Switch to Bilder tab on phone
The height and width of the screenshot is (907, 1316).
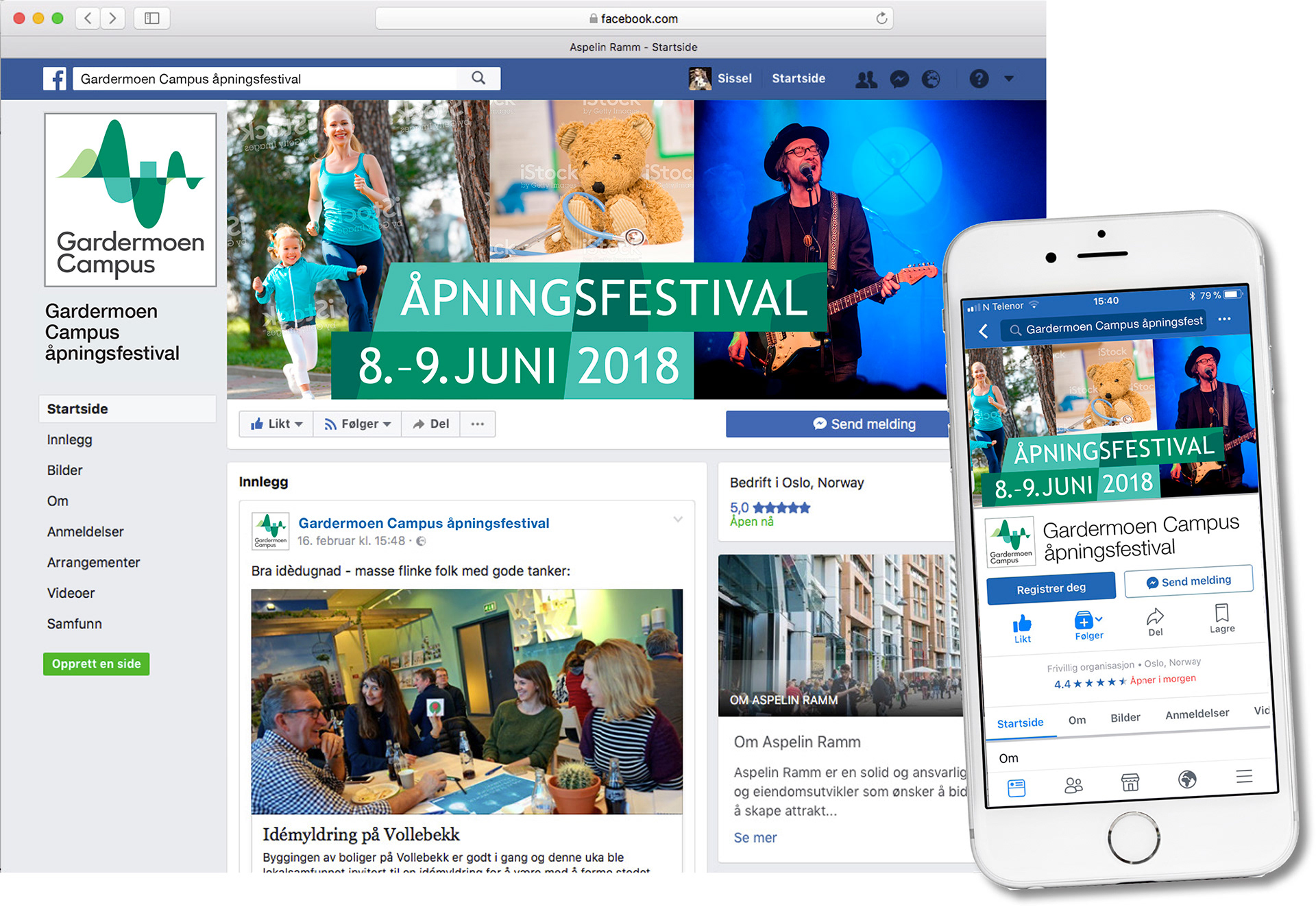(1125, 717)
